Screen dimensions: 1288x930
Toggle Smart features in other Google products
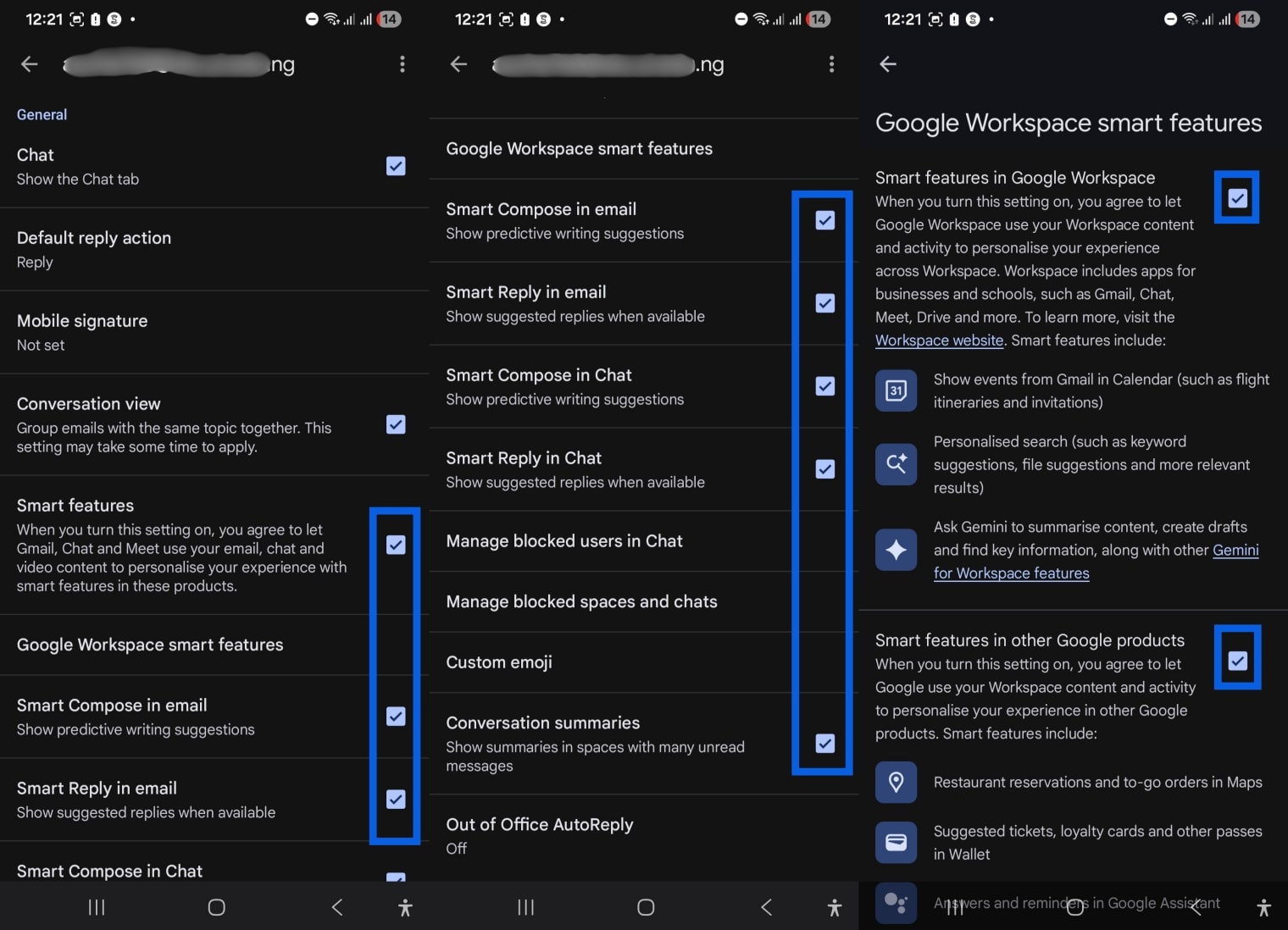1237,660
